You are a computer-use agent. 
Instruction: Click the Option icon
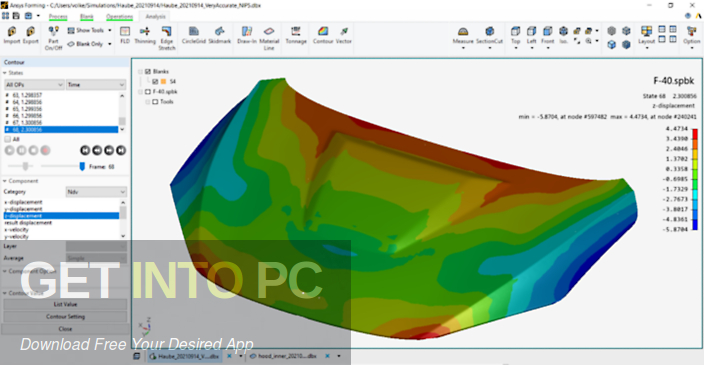tap(691, 31)
